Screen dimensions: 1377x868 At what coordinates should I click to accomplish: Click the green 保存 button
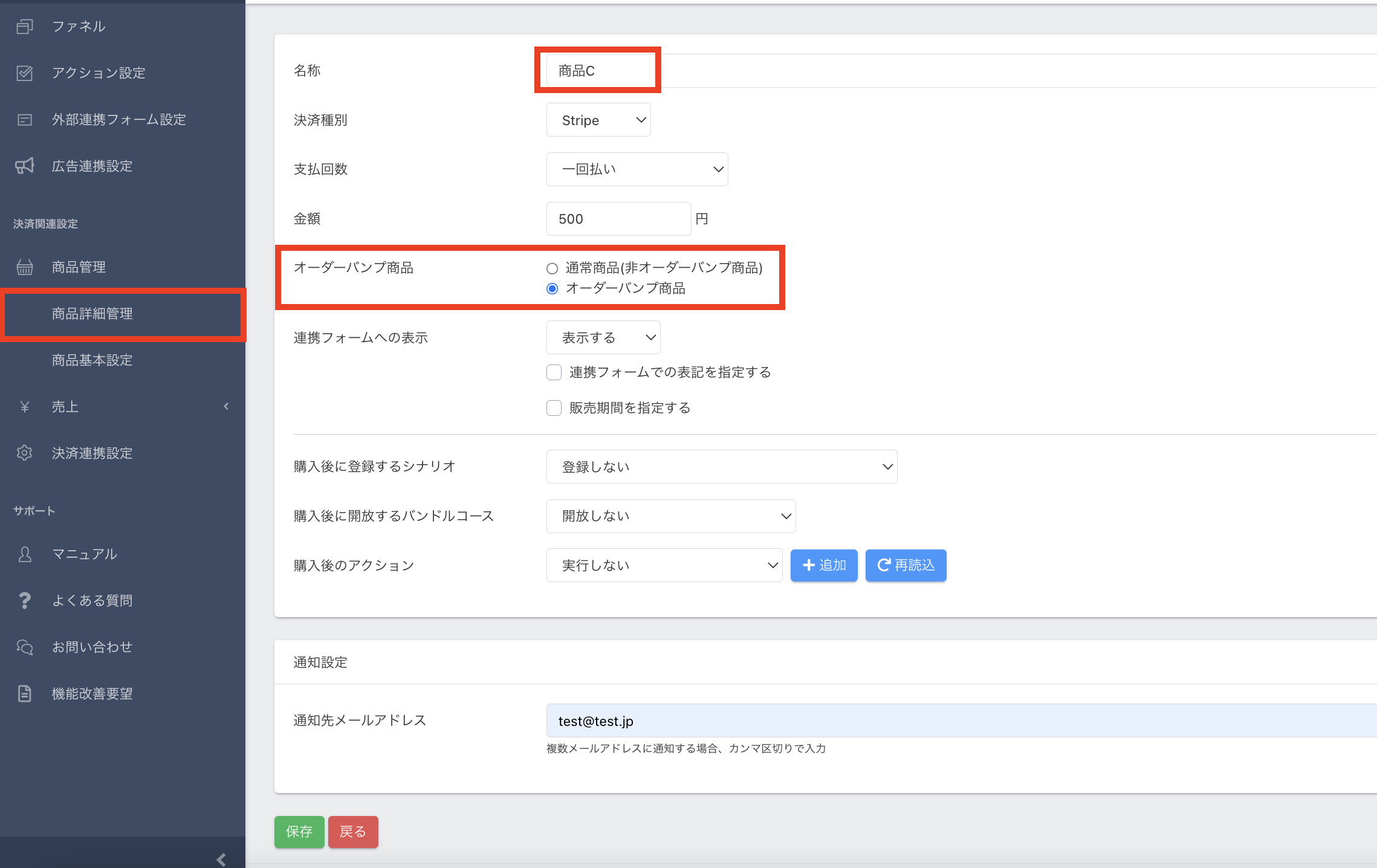click(x=299, y=832)
